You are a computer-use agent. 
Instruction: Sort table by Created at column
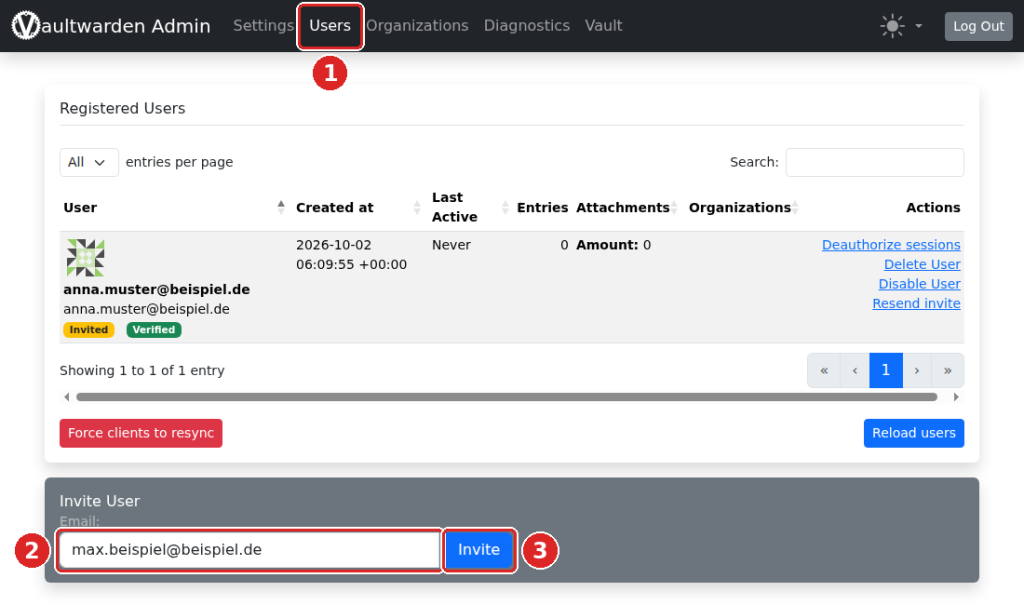[358, 207]
